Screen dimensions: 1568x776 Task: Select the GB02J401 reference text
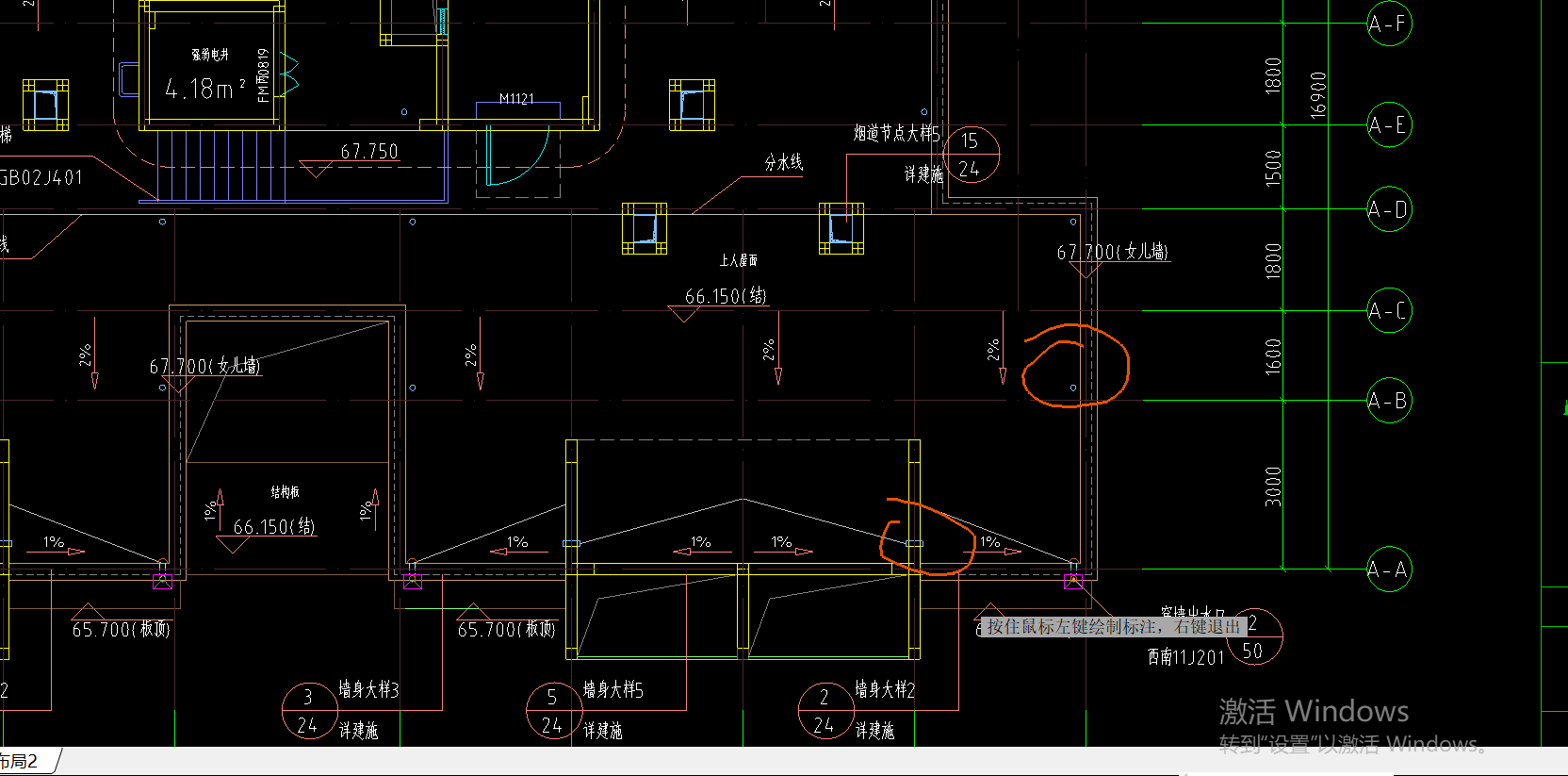click(41, 177)
